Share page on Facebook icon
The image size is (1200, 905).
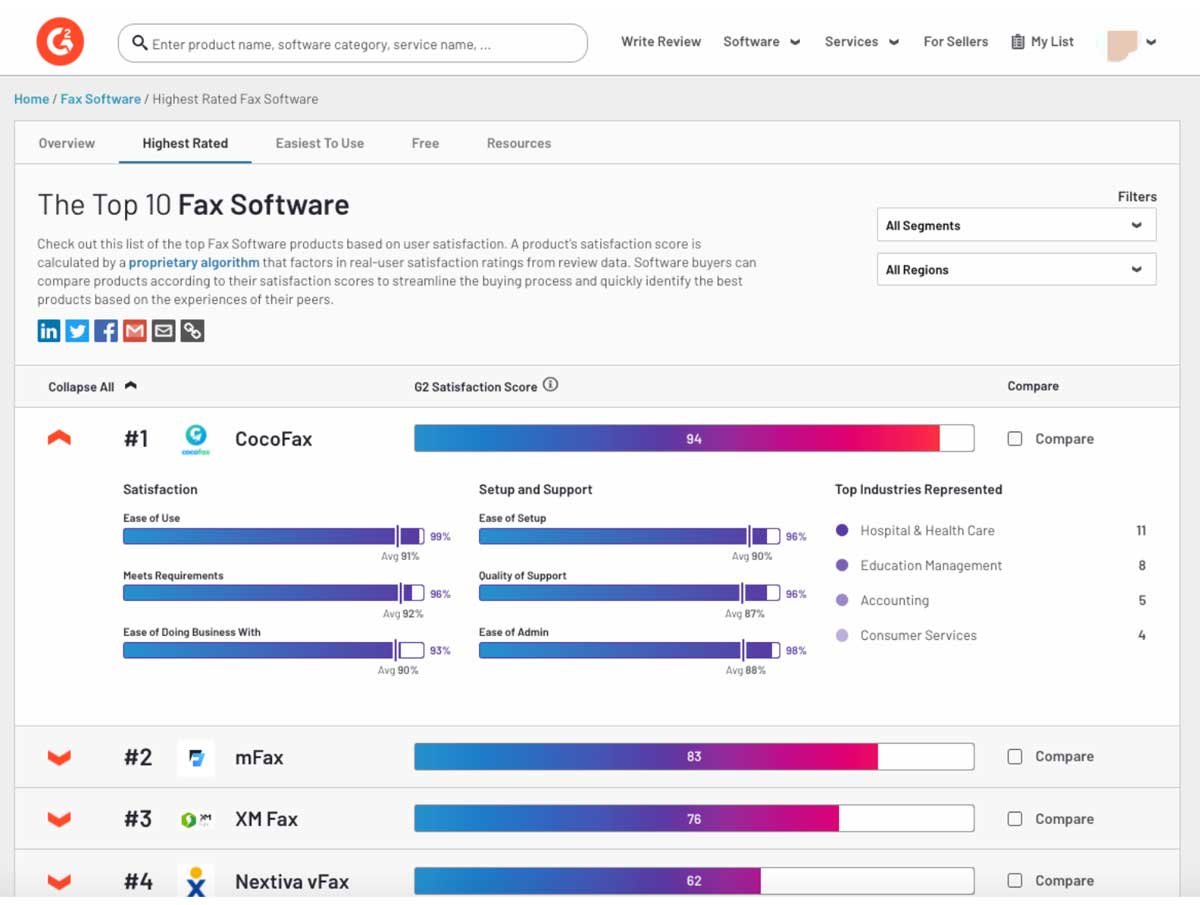(106, 331)
